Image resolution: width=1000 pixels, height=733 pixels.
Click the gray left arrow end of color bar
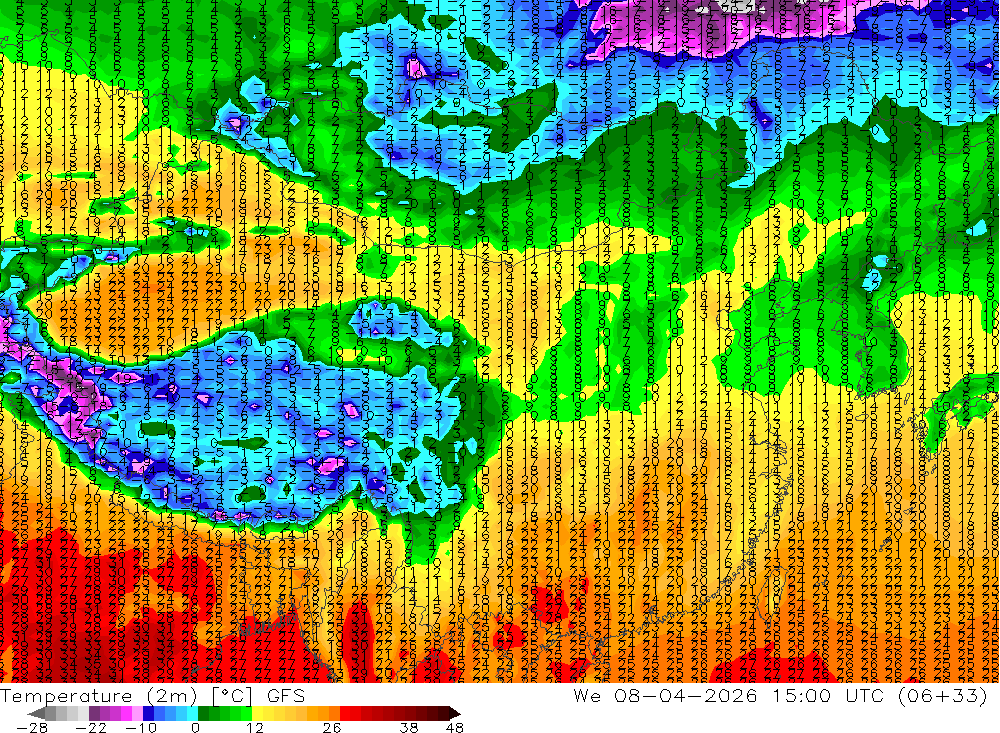pyautogui.click(x=36, y=713)
